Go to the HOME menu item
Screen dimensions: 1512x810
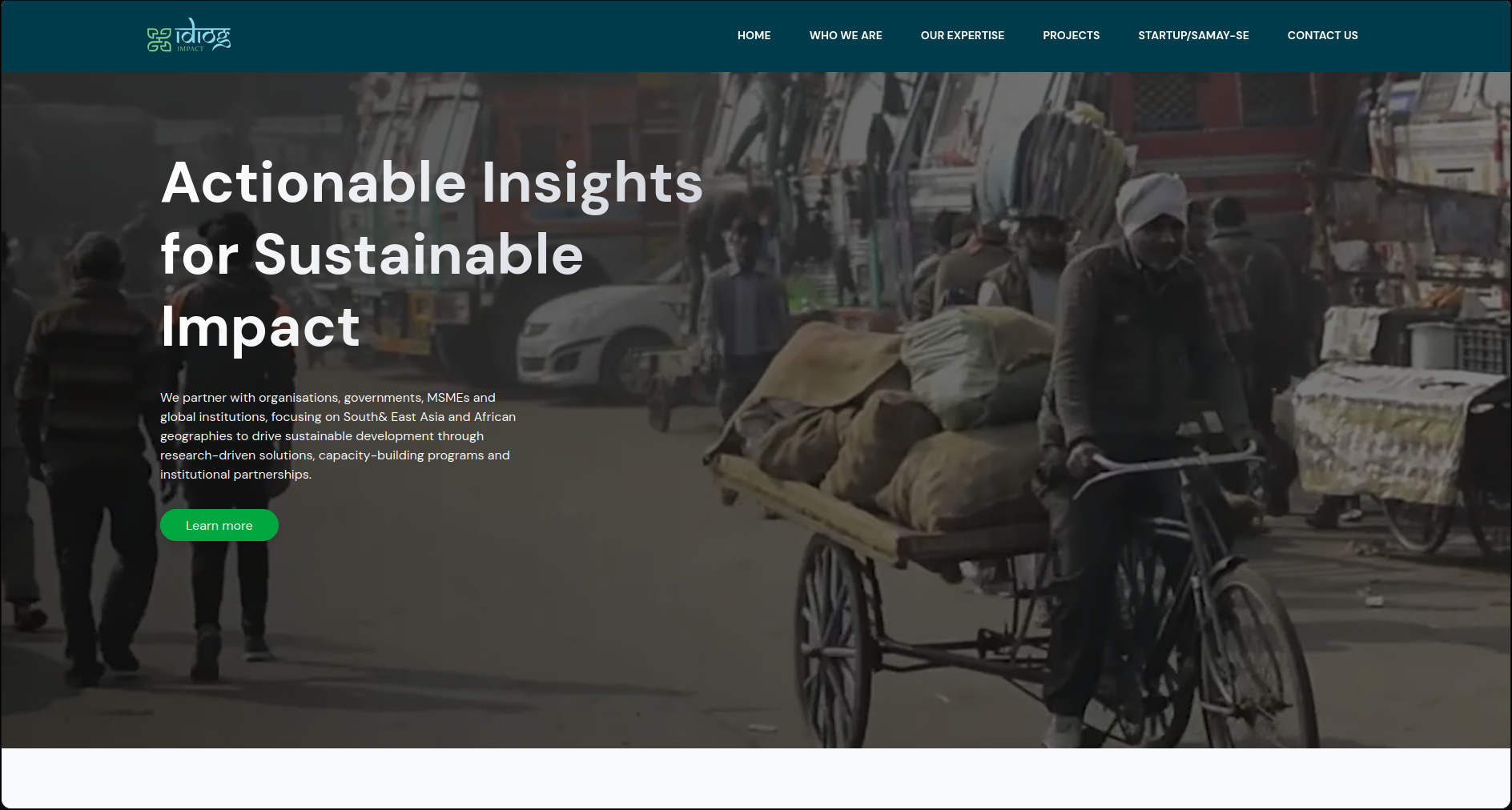(x=754, y=35)
